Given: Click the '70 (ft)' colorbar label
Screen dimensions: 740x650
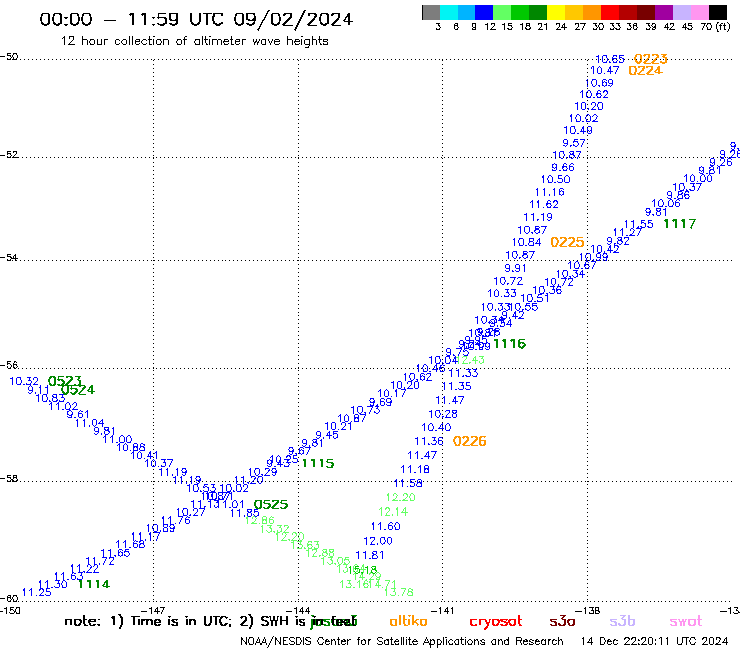Looking at the screenshot, I should [x=715, y=27].
